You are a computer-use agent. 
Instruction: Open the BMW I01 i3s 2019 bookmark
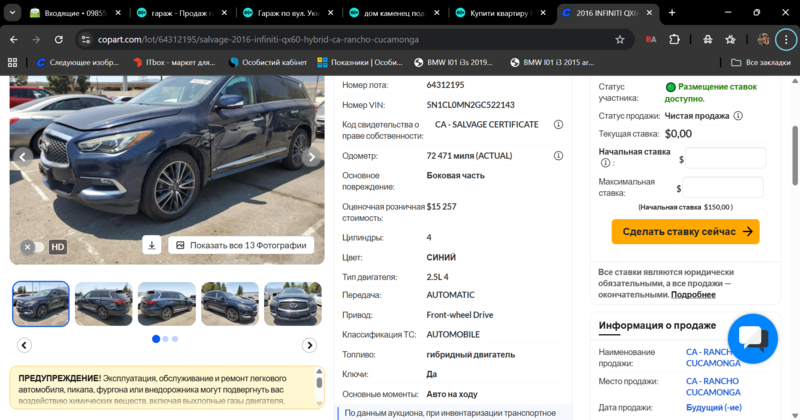[453, 62]
